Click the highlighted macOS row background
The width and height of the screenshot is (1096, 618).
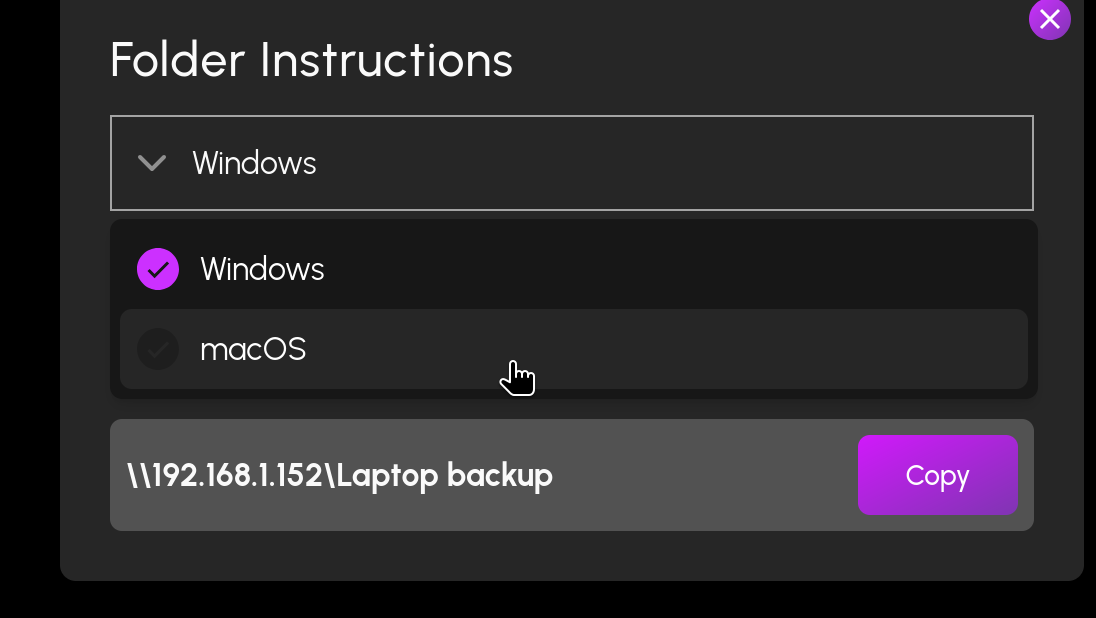point(664,349)
